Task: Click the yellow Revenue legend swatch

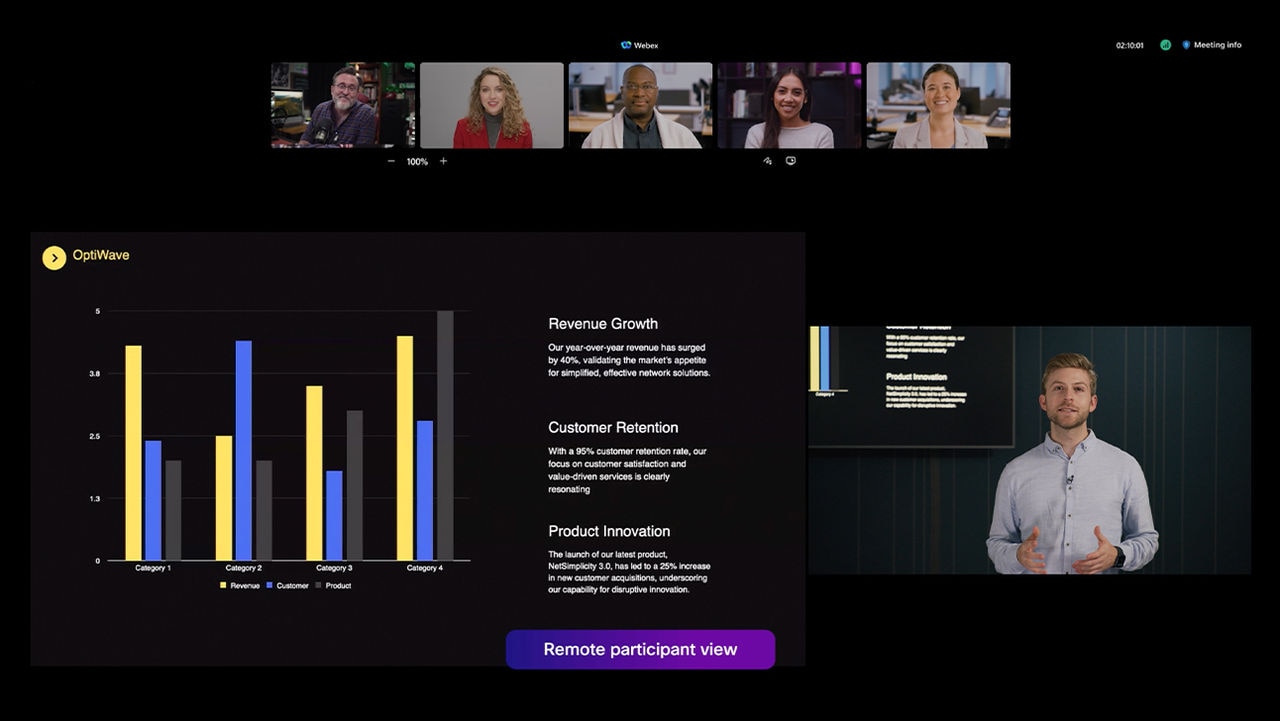Action: (x=224, y=585)
